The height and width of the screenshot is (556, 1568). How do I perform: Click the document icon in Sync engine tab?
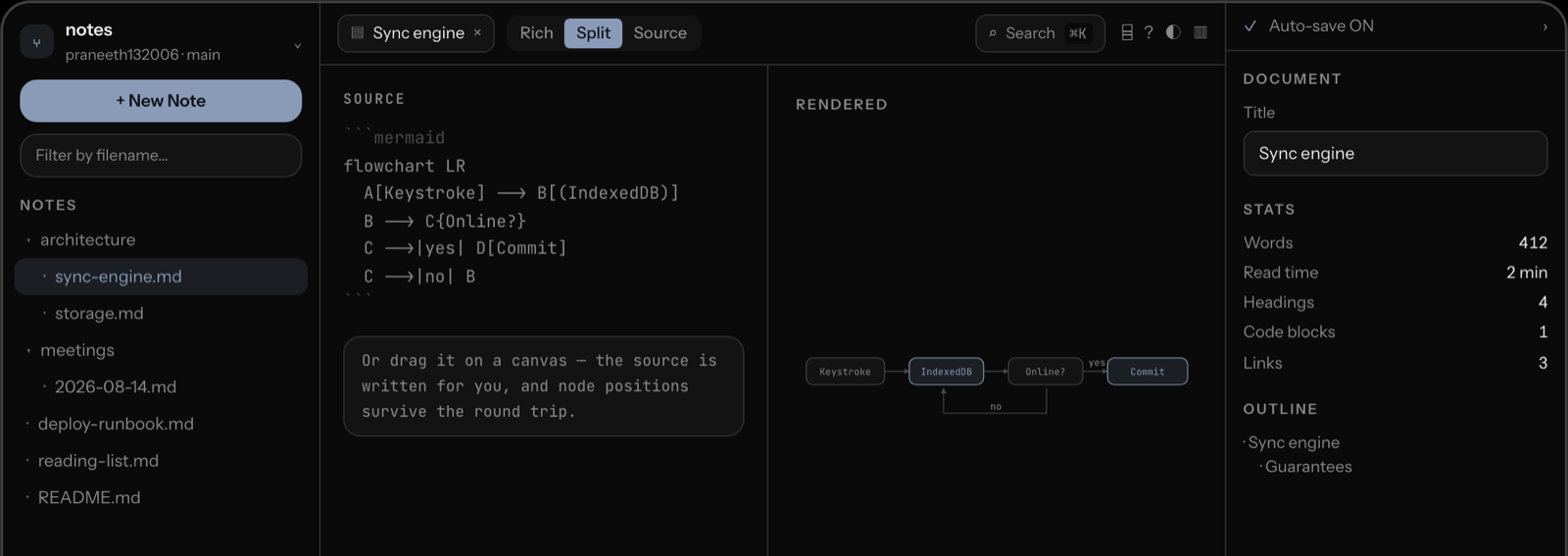pyautogui.click(x=357, y=33)
